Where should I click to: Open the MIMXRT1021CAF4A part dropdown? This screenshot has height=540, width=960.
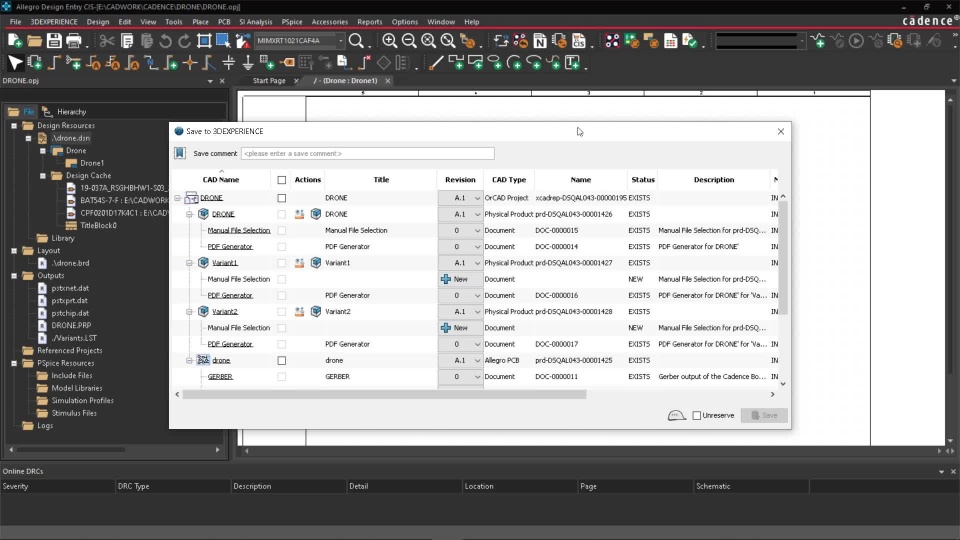[x=340, y=41]
